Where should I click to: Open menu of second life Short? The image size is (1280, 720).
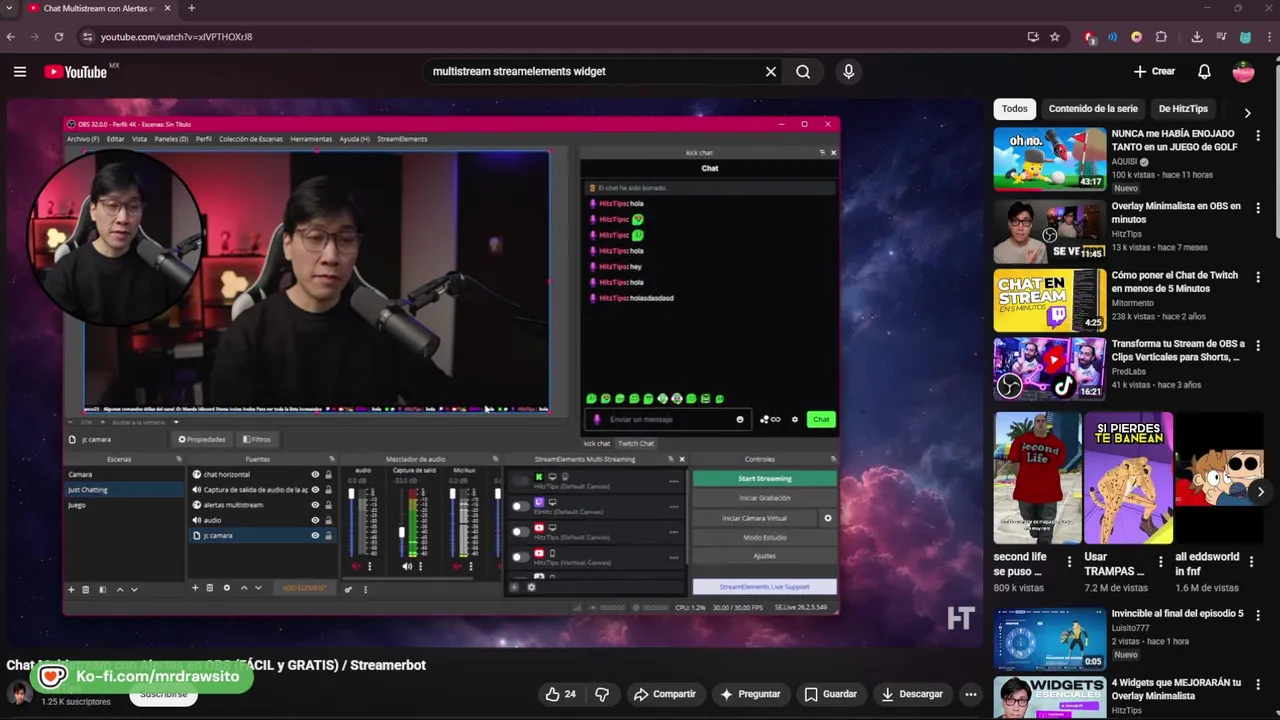coord(1069,561)
